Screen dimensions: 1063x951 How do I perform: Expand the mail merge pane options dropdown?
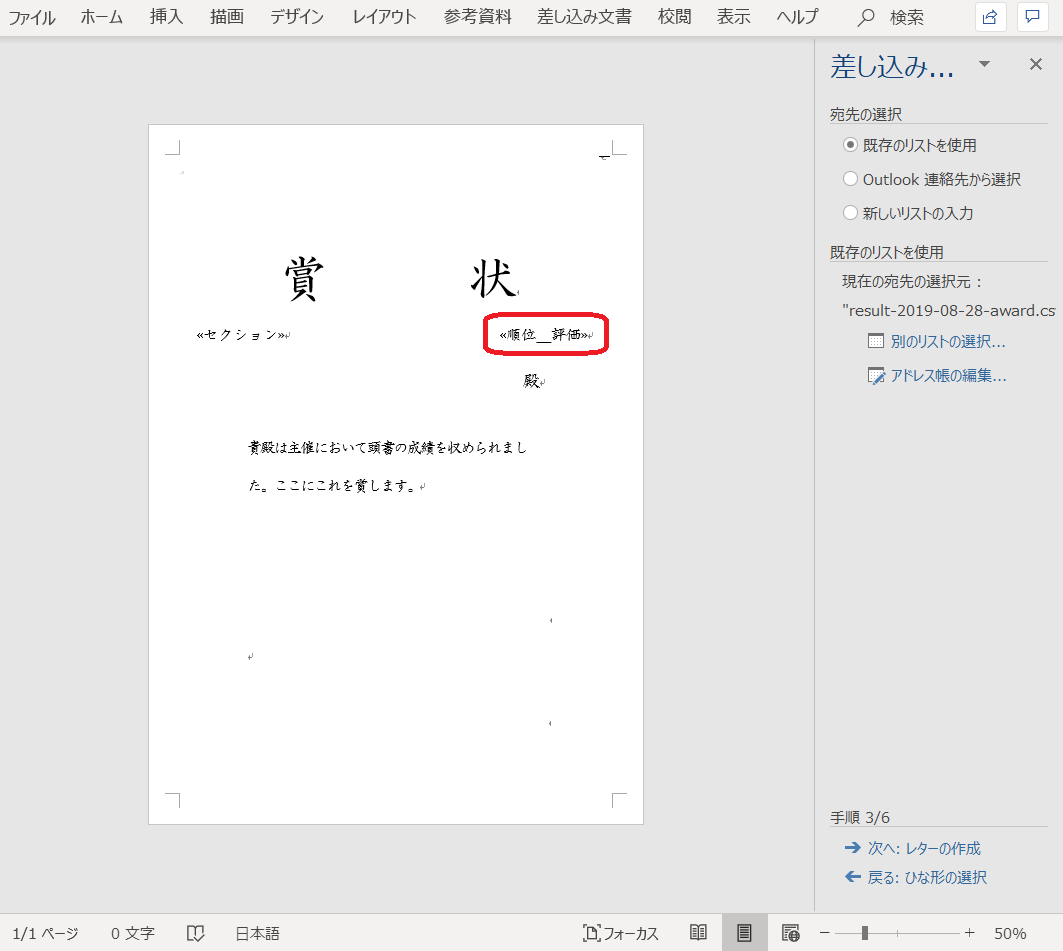click(984, 64)
